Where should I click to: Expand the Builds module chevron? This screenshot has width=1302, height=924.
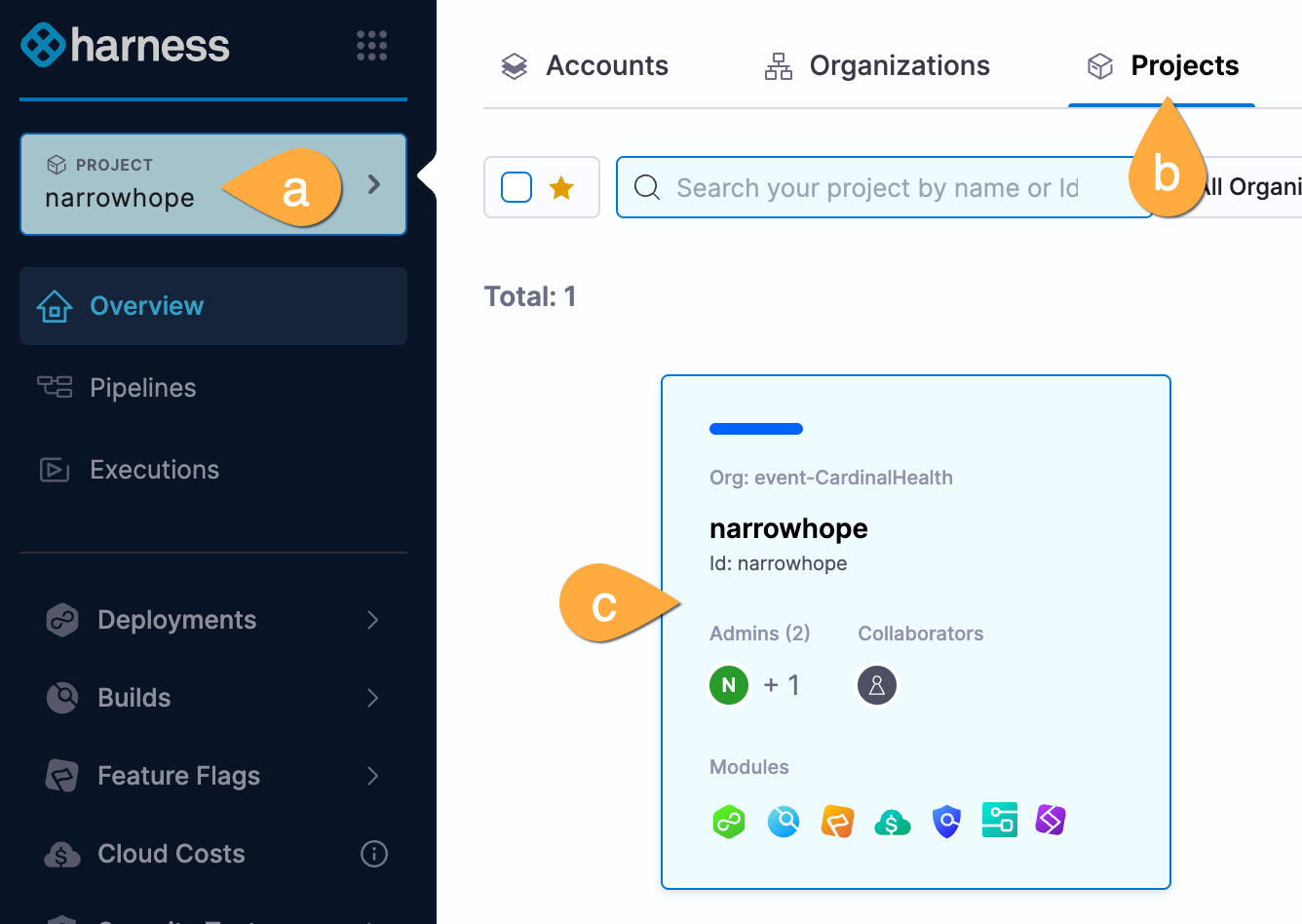[373, 698]
